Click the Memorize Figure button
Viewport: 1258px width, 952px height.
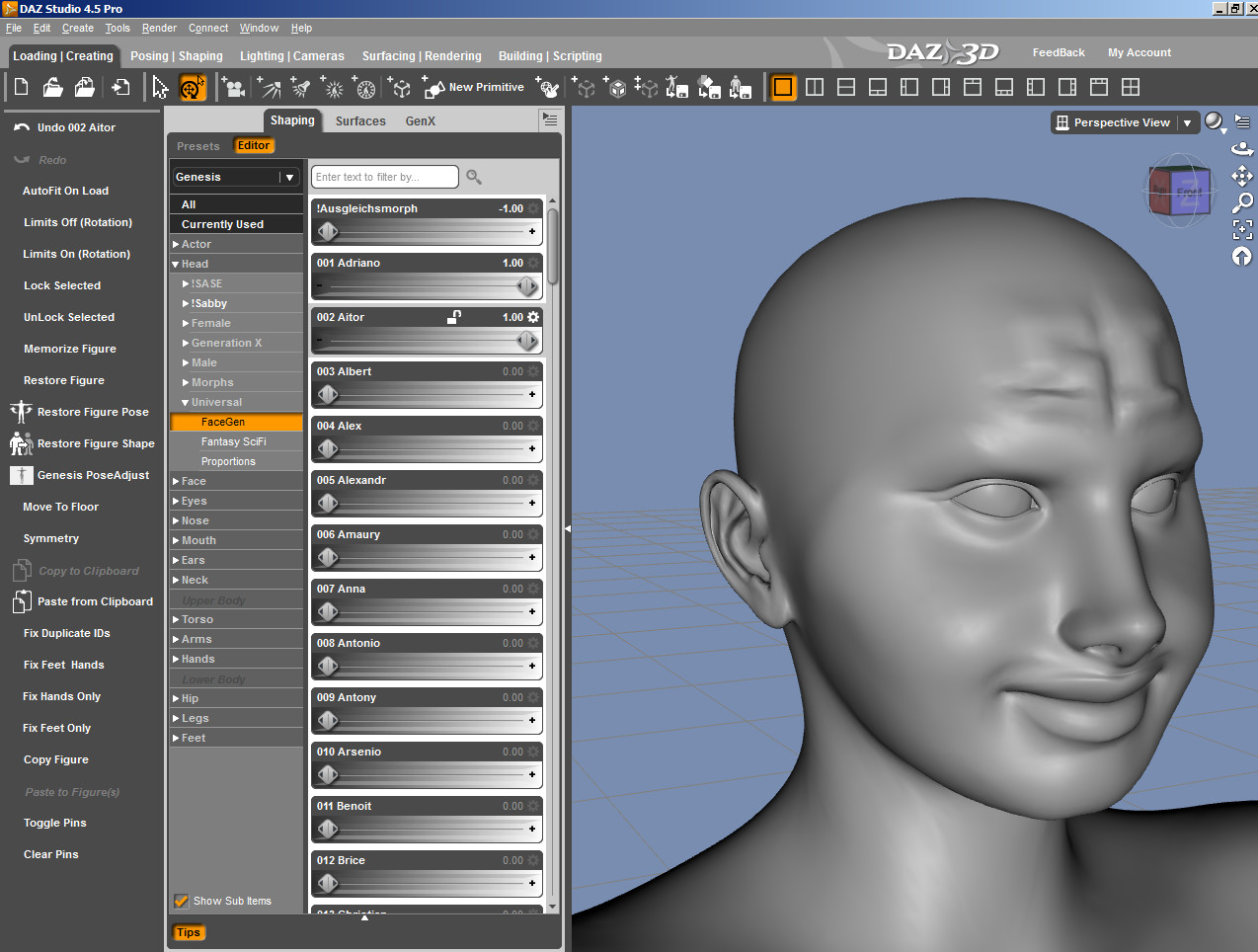click(x=70, y=349)
